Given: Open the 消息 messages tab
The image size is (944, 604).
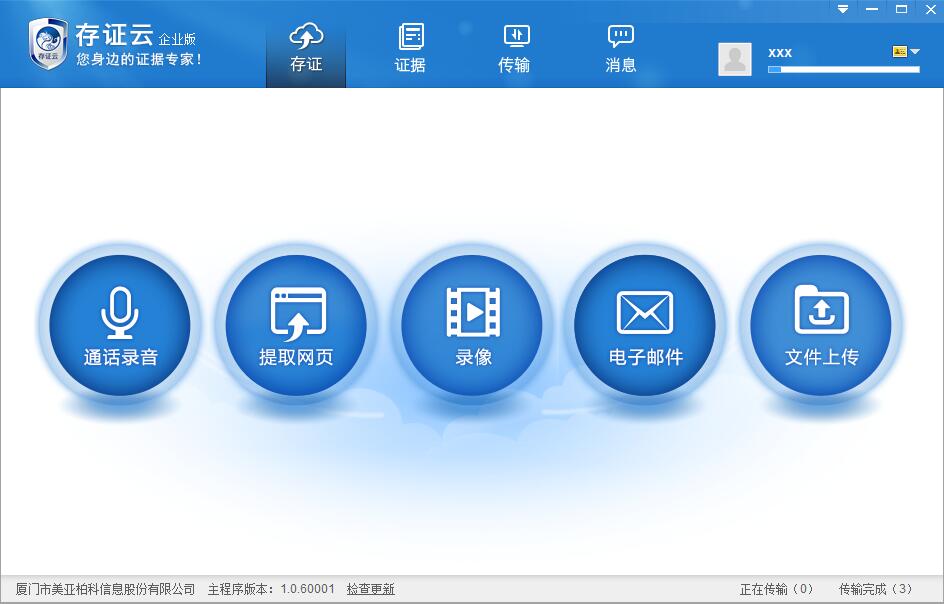Looking at the screenshot, I should (621, 49).
